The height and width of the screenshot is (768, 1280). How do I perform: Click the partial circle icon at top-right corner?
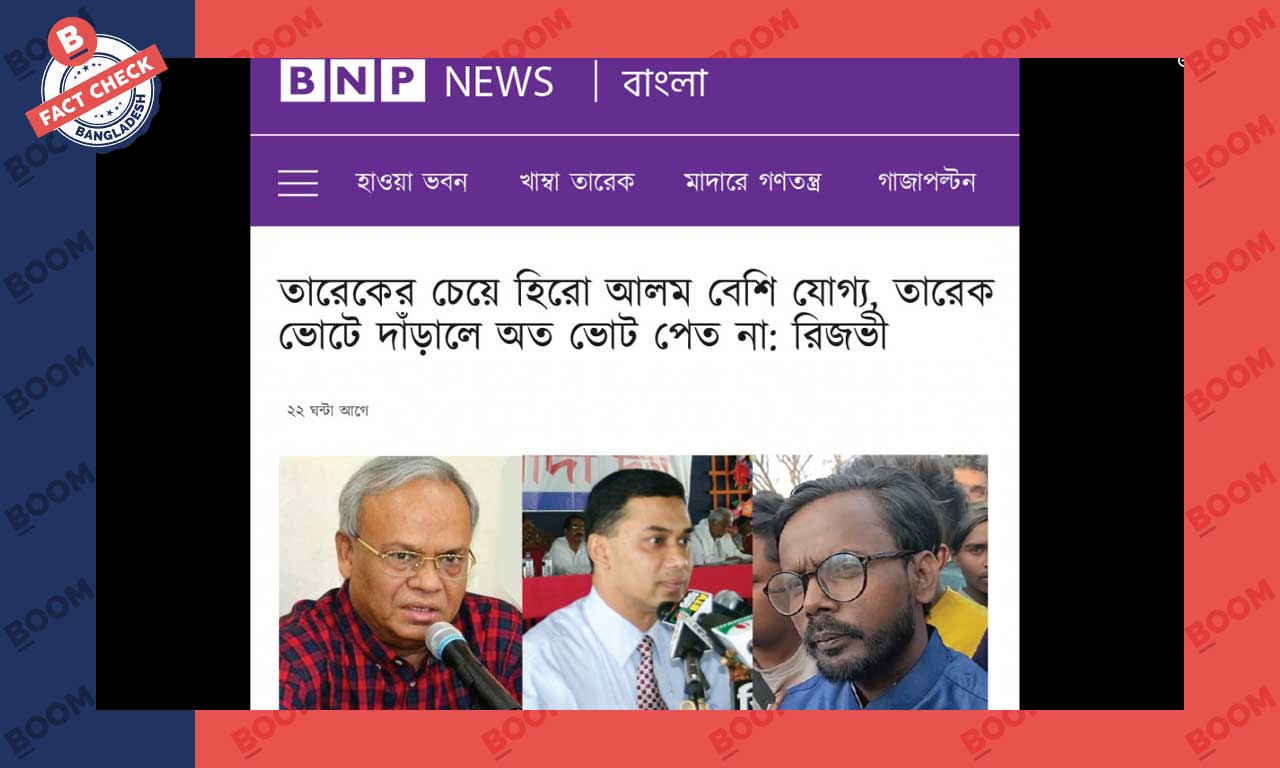click(1181, 62)
